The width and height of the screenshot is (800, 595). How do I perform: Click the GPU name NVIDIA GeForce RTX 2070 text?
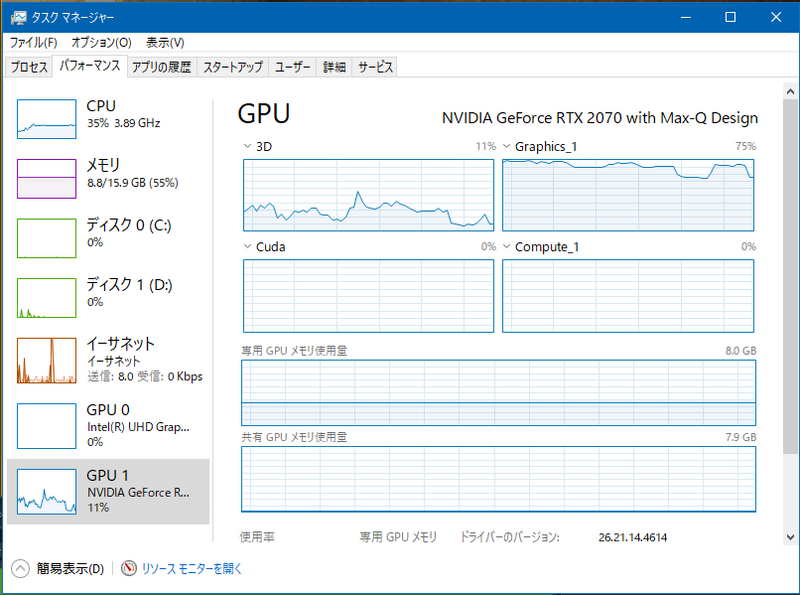(599, 118)
